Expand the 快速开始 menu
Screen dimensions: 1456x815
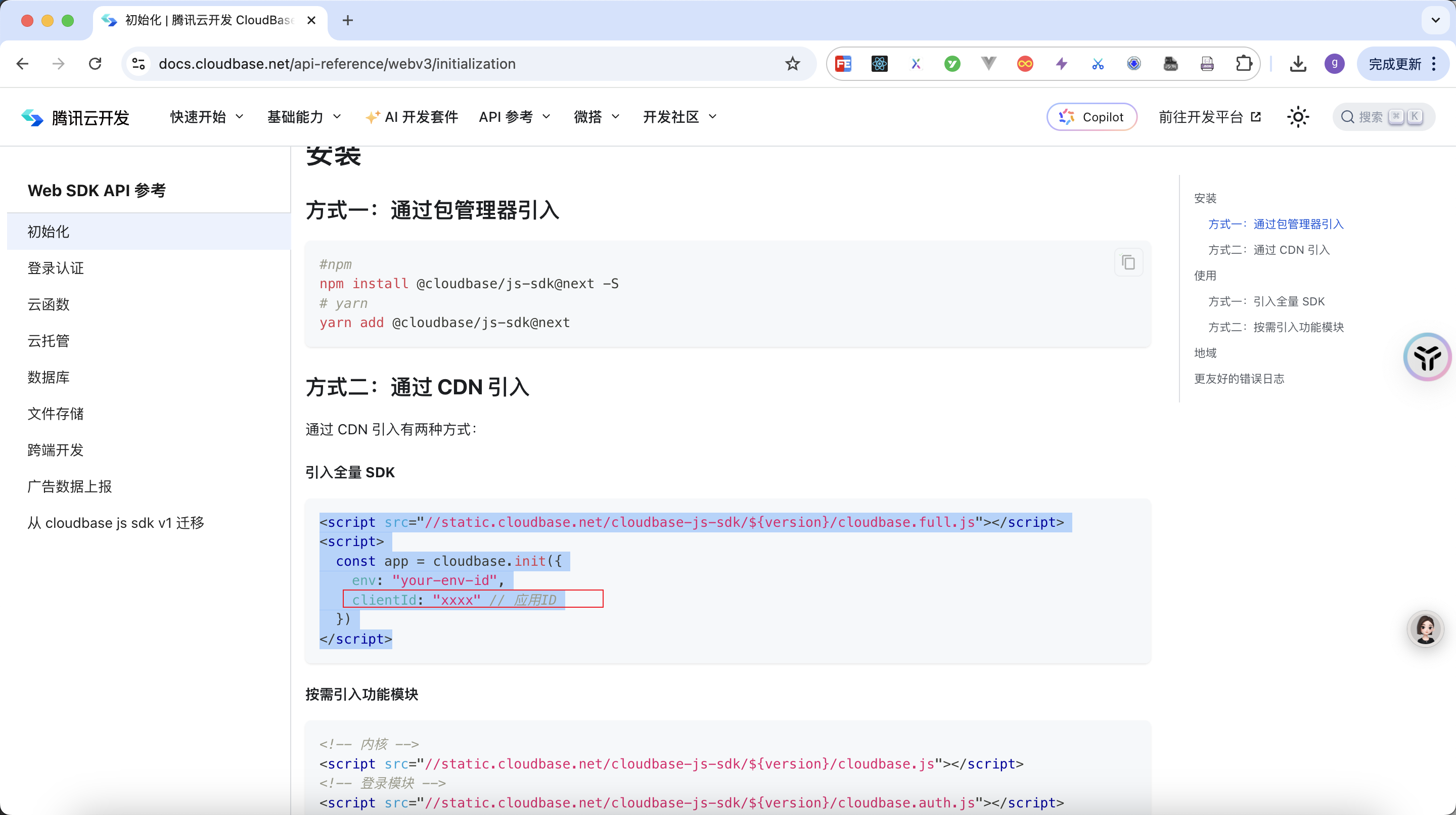tap(207, 117)
